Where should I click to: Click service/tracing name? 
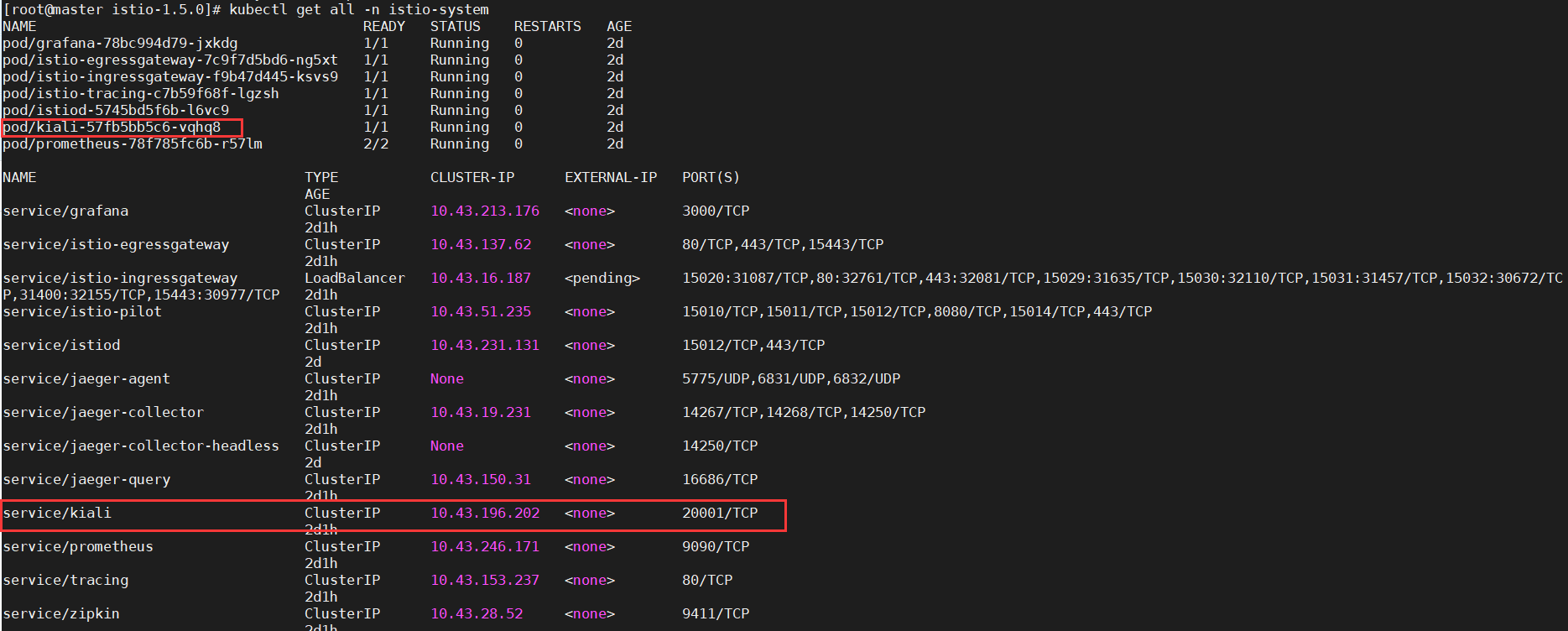click(x=65, y=581)
